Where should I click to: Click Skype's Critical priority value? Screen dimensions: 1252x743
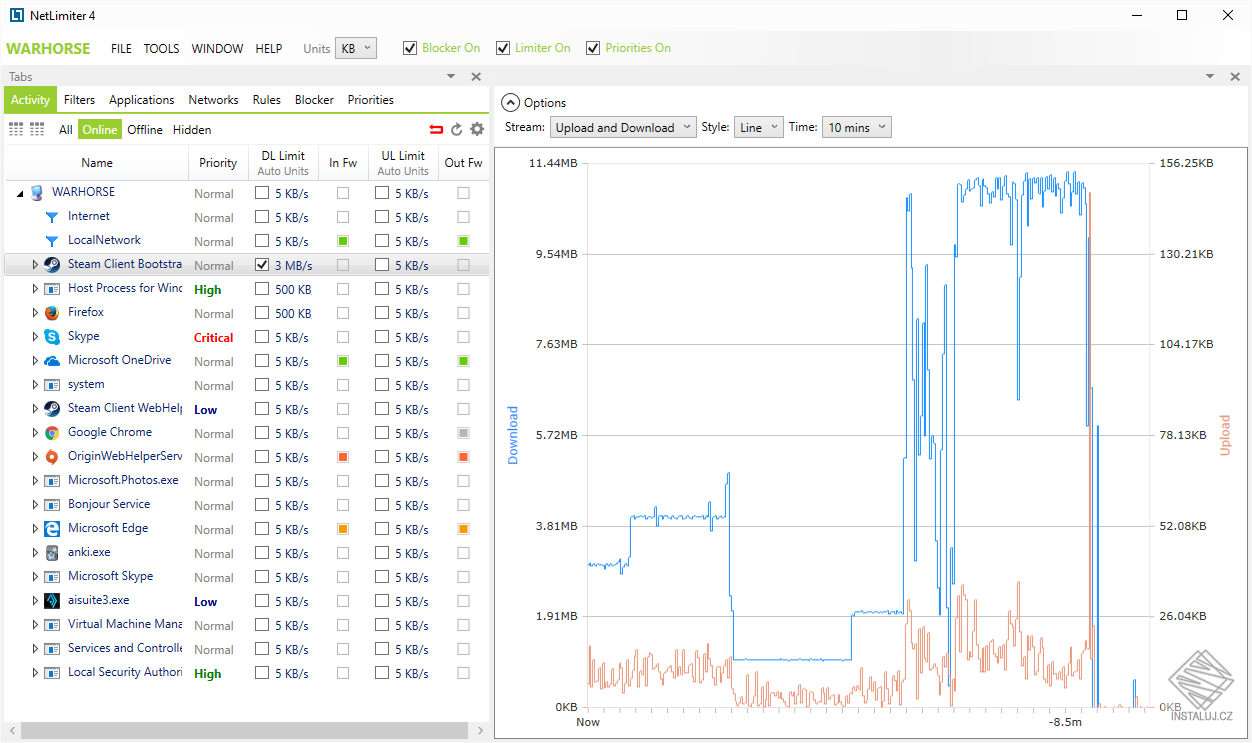pos(214,338)
